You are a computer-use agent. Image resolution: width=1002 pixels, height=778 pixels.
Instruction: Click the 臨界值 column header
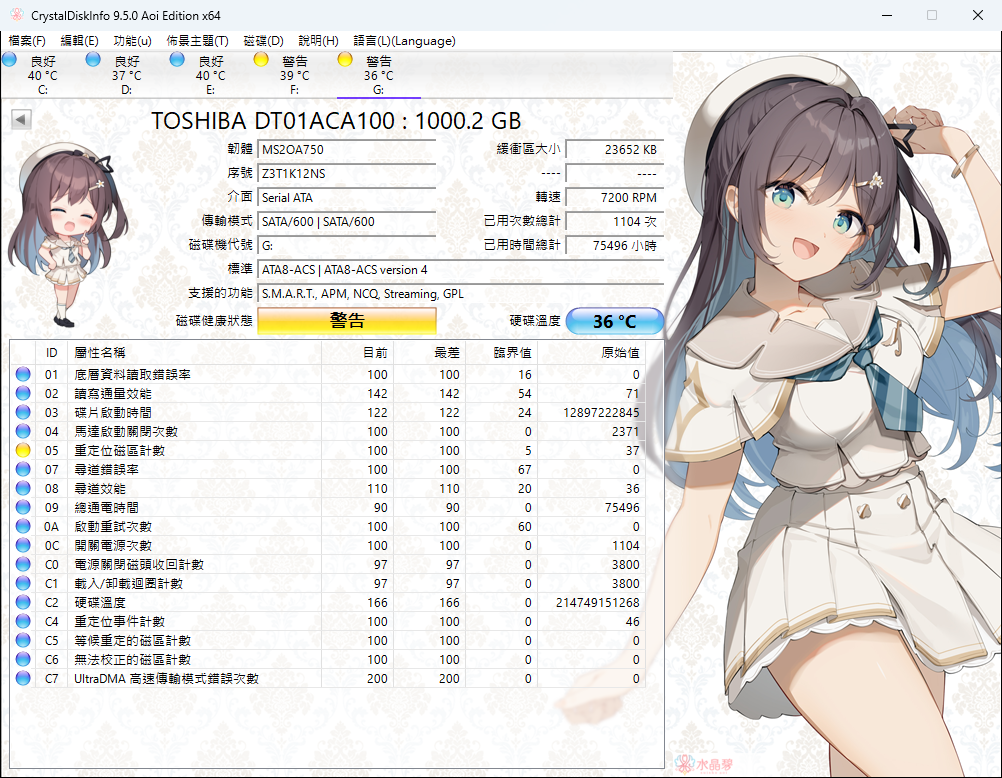502,352
